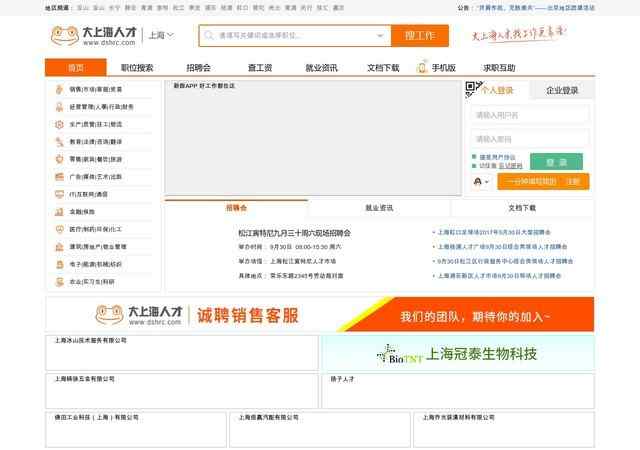
Task: Click the 锦子人才 company box
Action: [458, 391]
